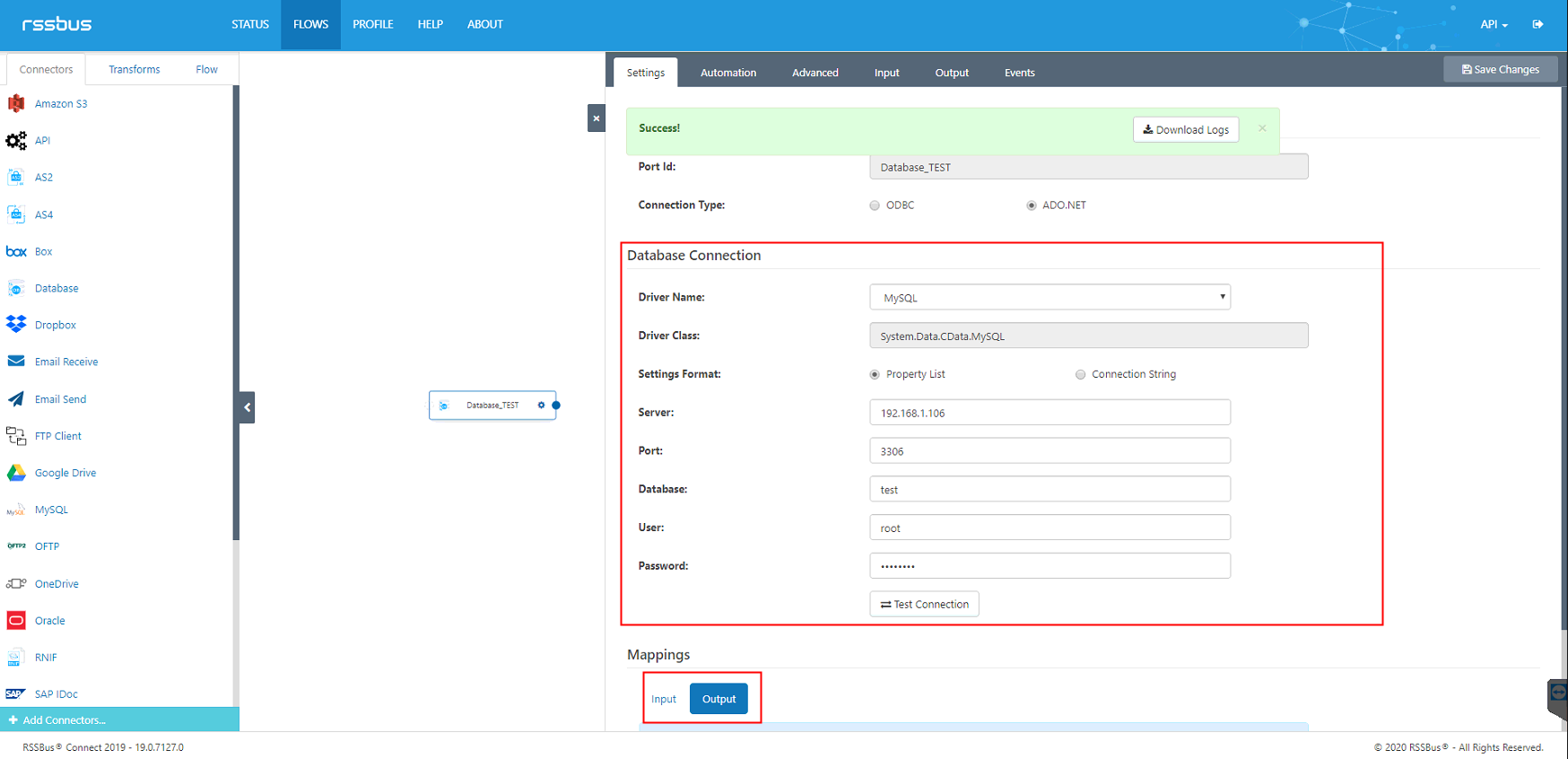Collapse the connectors sidebar arrow

247,407
